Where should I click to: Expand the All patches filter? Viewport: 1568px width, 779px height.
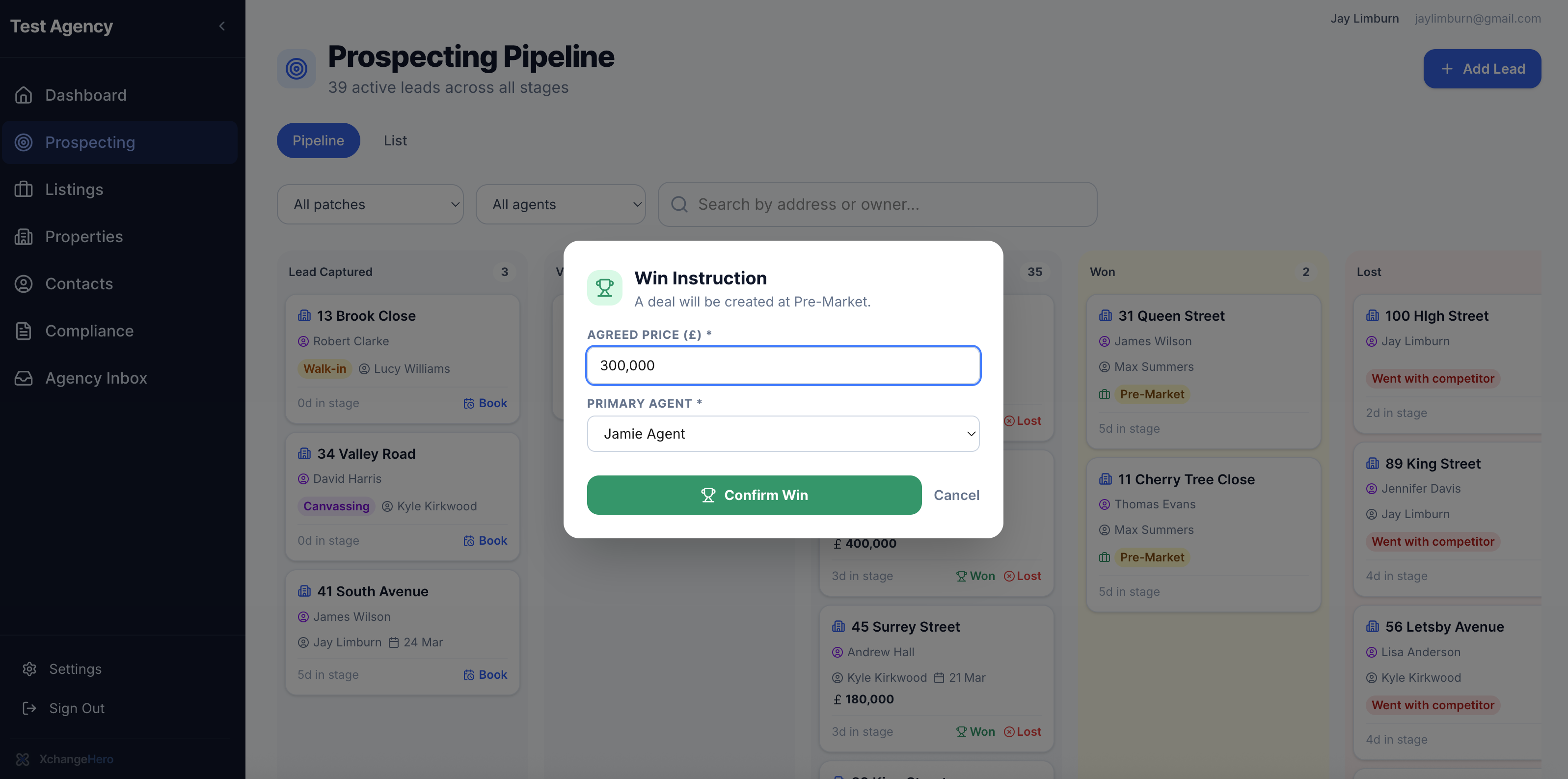pos(370,205)
